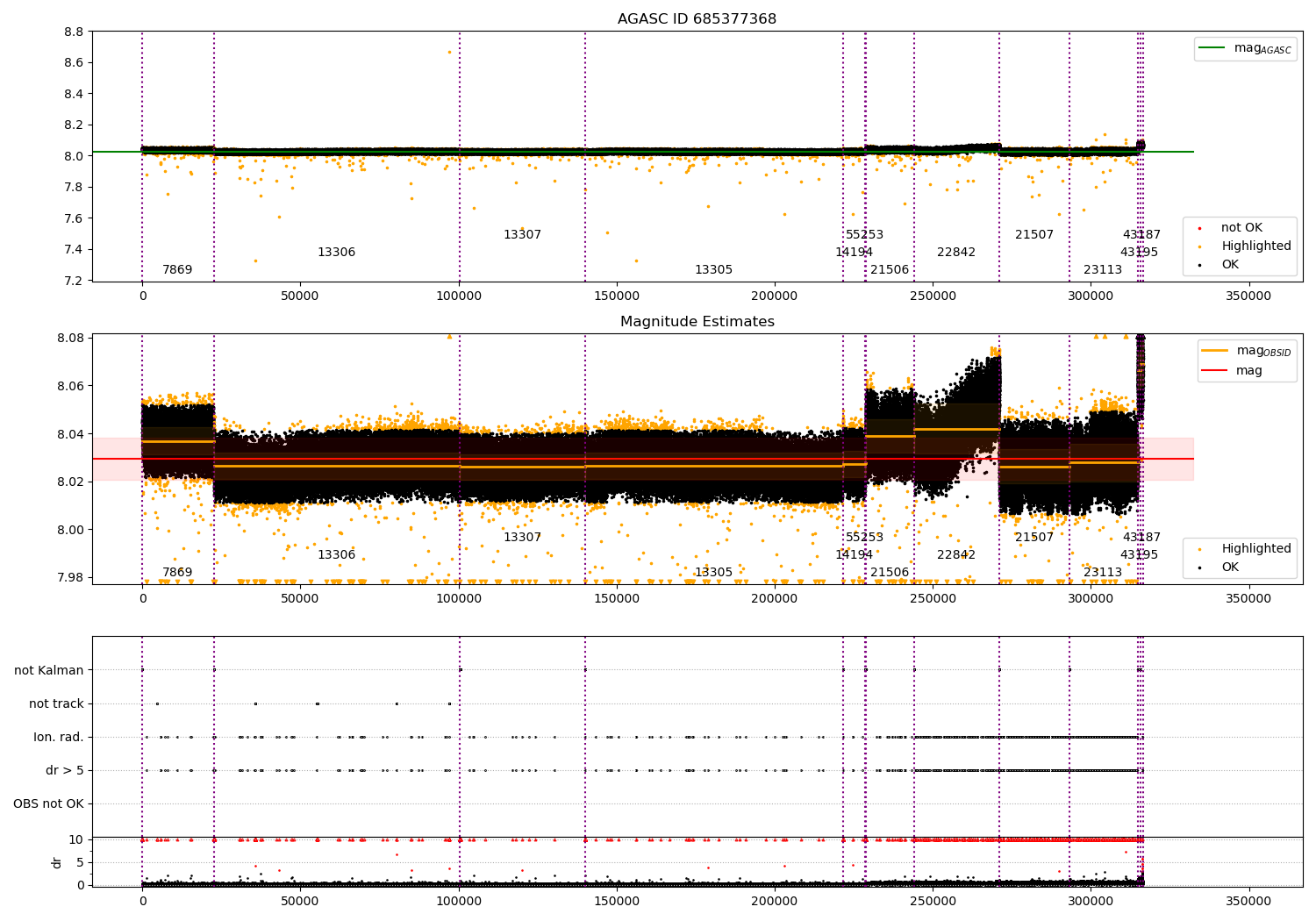Click 'Highlighted' in the AGASC ID plot legend
The image size is (1316, 921).
[x=1255, y=246]
